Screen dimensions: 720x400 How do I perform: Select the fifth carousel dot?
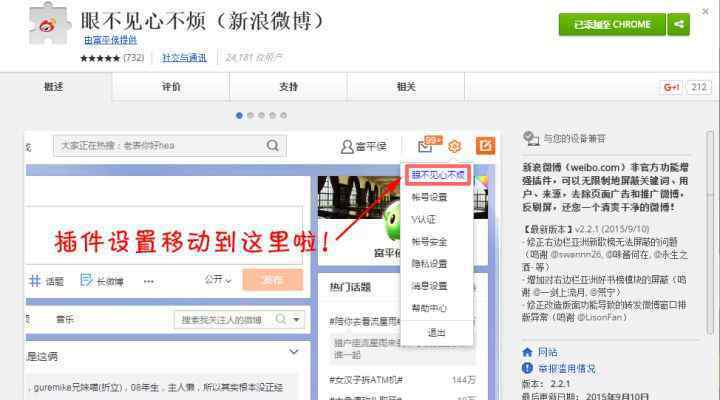pyautogui.click(x=283, y=115)
